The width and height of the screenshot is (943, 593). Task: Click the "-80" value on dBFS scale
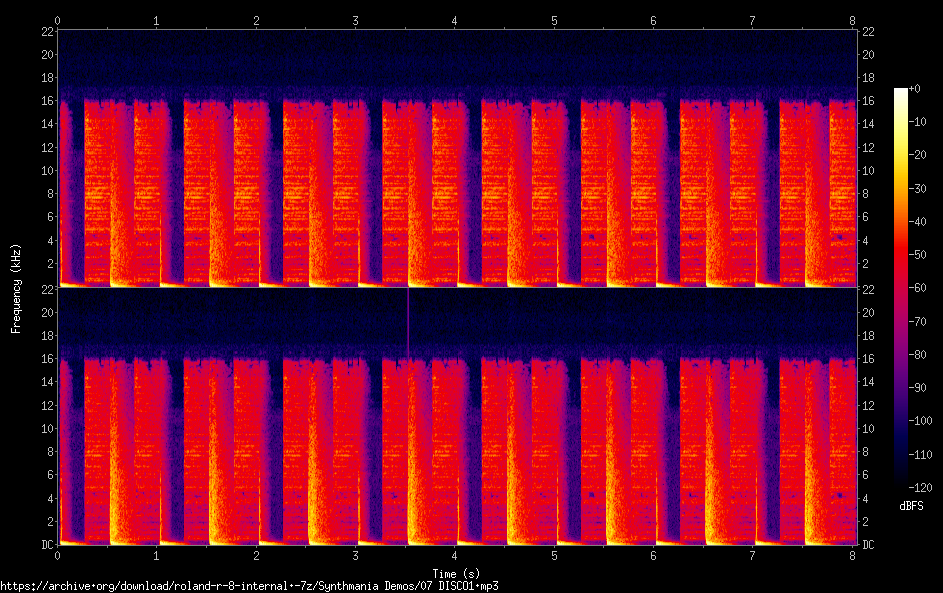pos(918,354)
